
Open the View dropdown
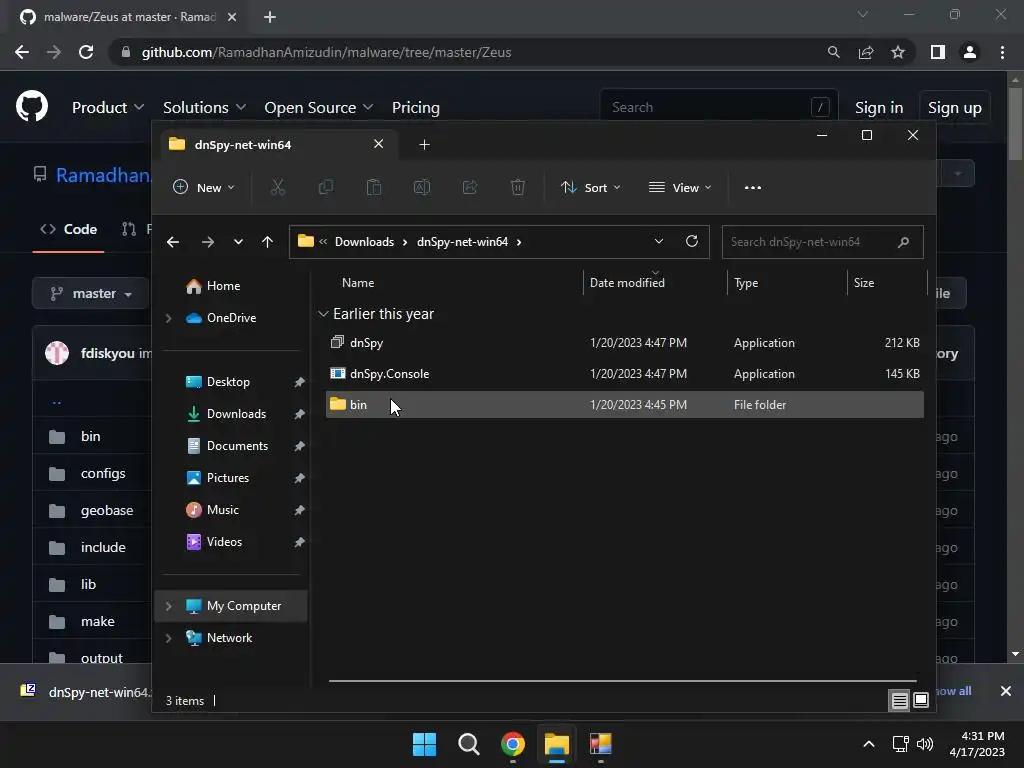coord(680,187)
